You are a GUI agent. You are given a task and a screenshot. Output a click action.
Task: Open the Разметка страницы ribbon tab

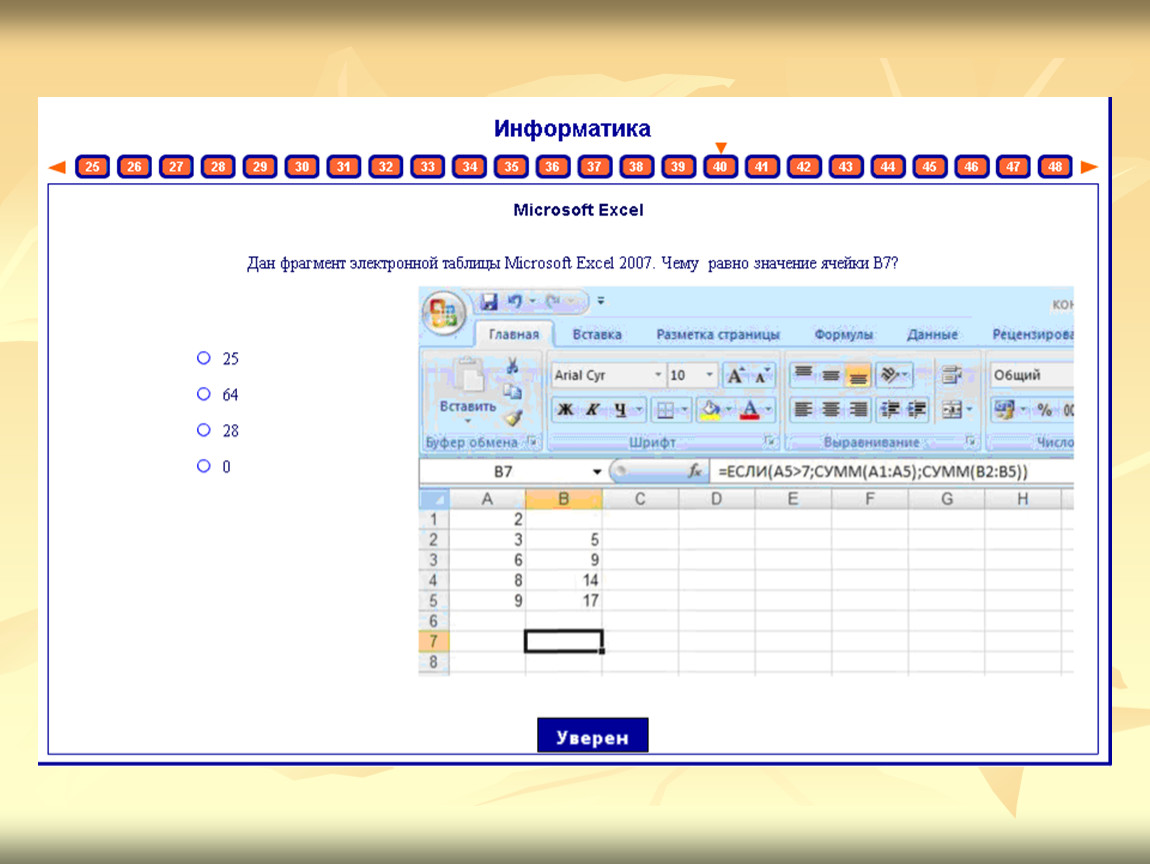point(717,334)
